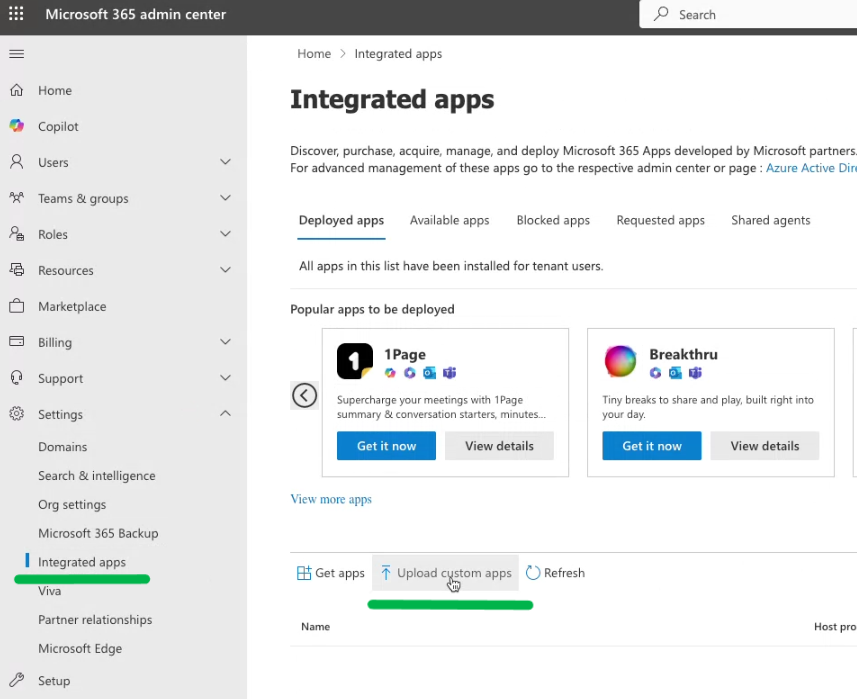Click Upload custom apps text
Image resolution: width=857 pixels, height=699 pixels.
[454, 573]
